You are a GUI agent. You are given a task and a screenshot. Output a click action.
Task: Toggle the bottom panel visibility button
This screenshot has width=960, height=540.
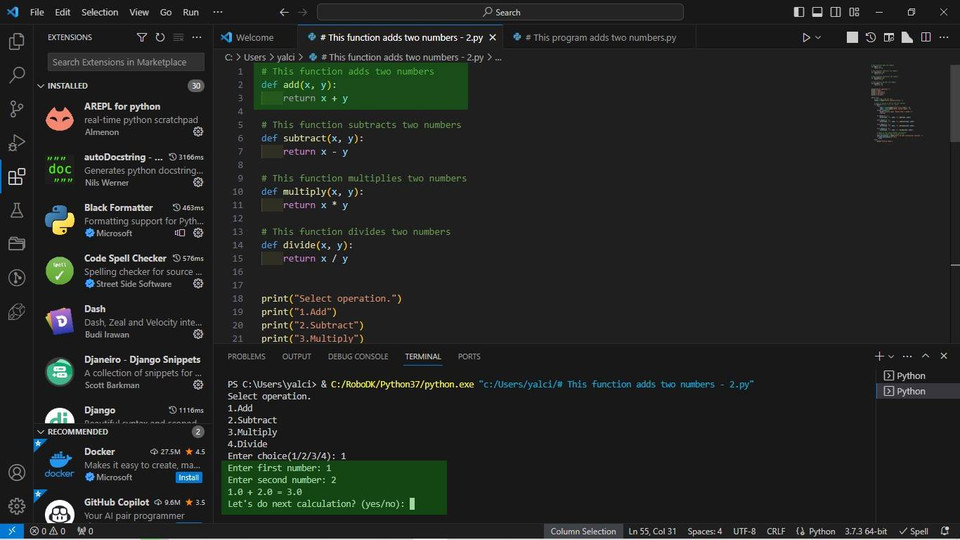[817, 12]
